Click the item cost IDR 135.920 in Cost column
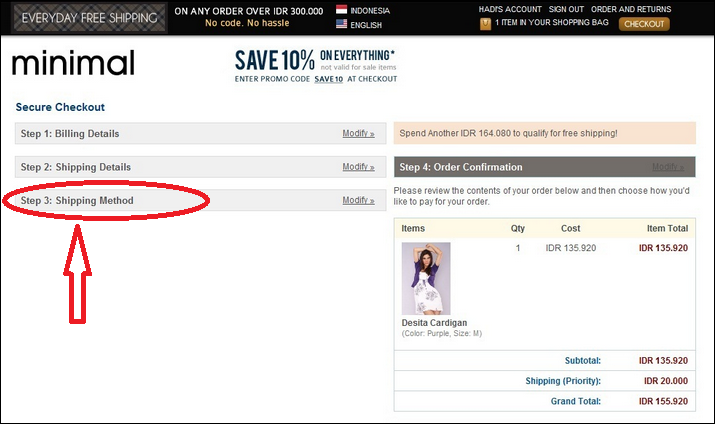Image resolution: width=715 pixels, height=424 pixels. (571, 248)
